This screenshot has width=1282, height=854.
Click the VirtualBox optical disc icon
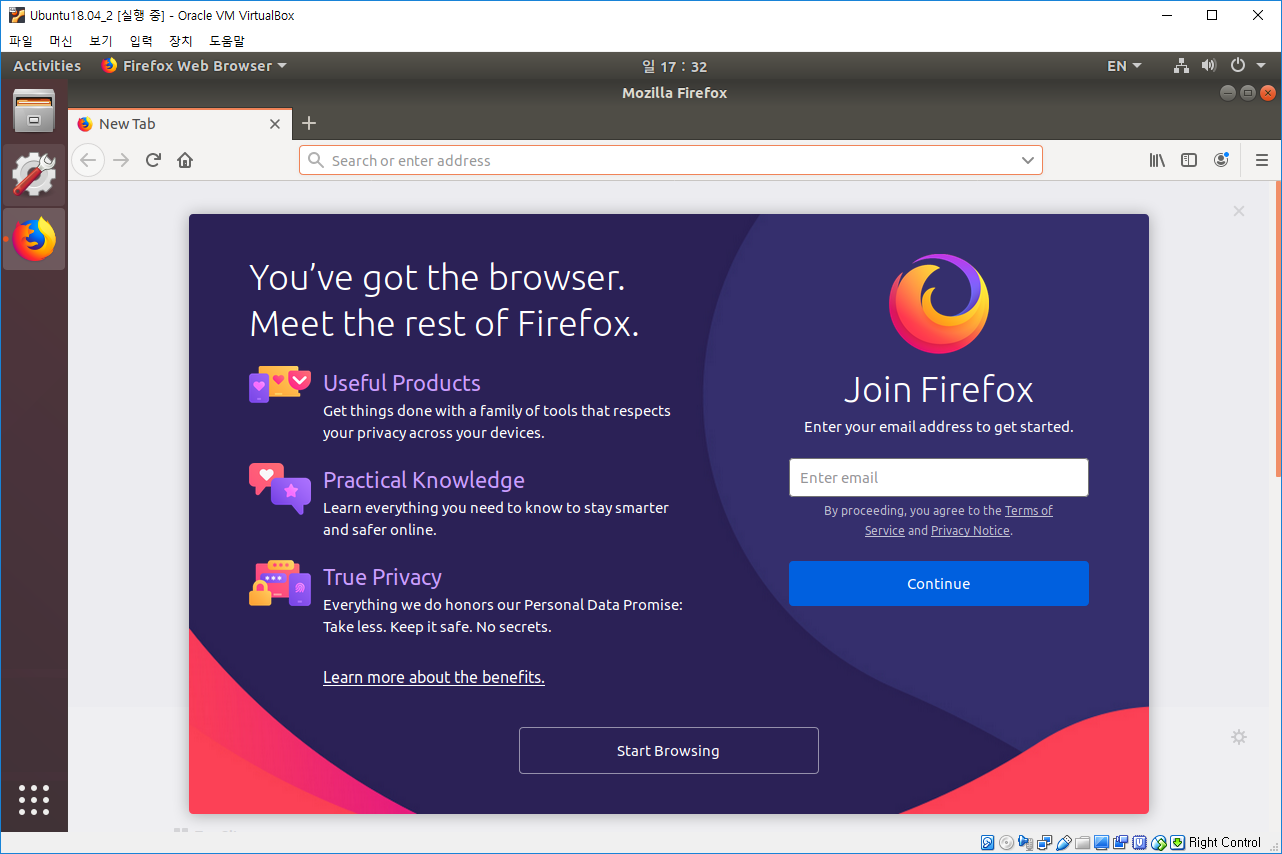(x=1007, y=842)
